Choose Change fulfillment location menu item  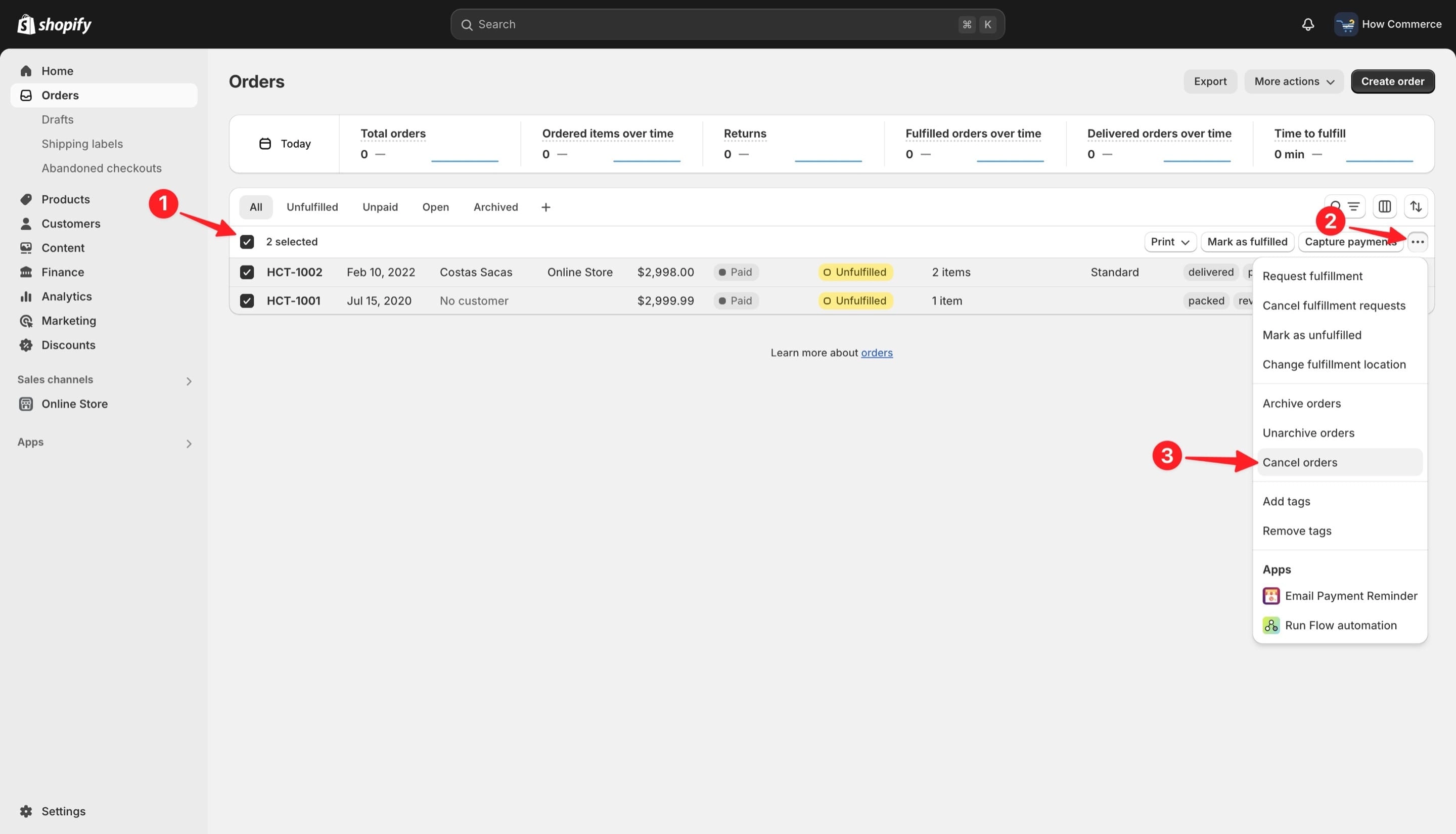[1340, 364]
